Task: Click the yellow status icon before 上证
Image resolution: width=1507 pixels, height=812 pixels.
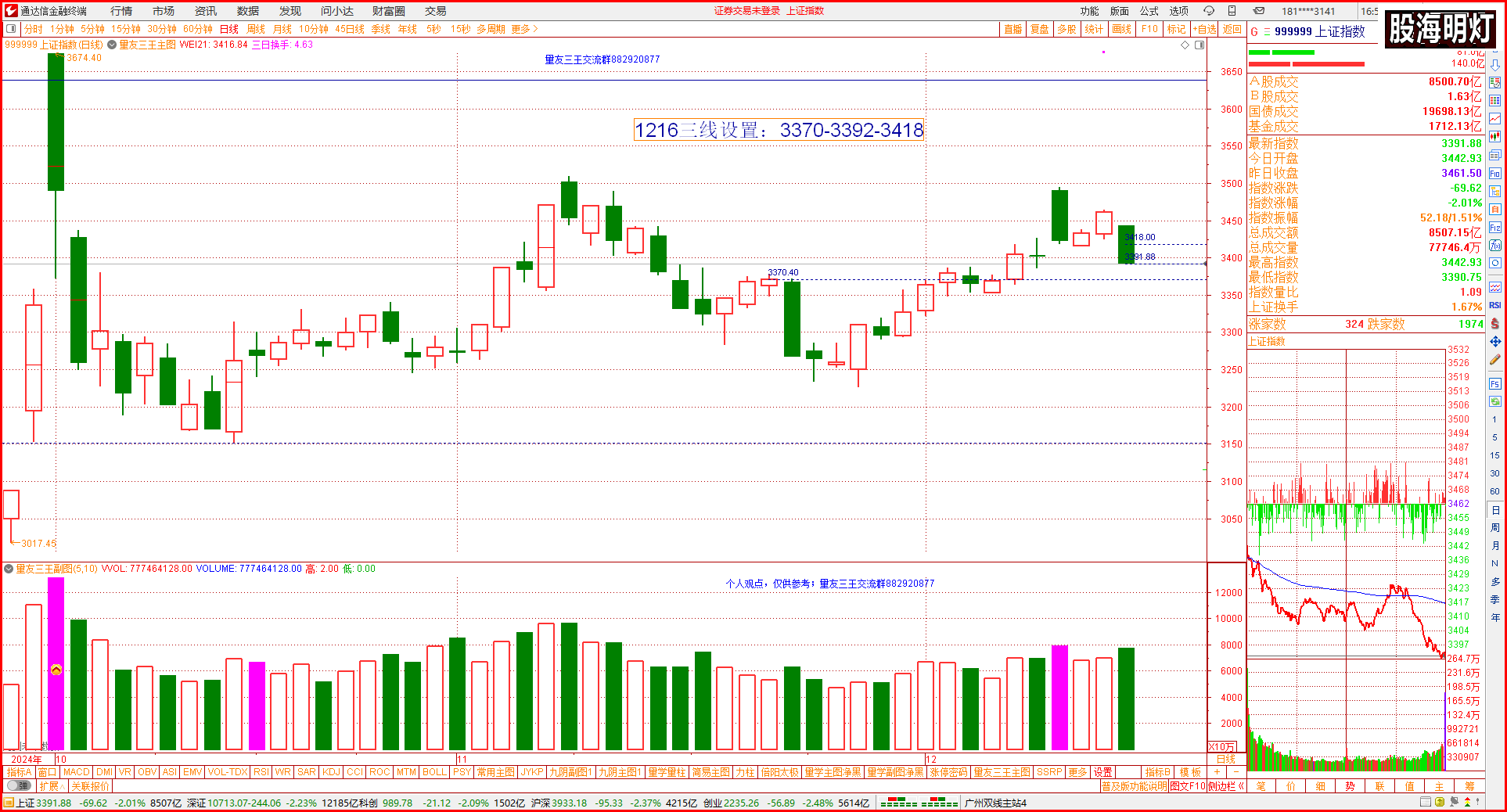Action: point(9,803)
